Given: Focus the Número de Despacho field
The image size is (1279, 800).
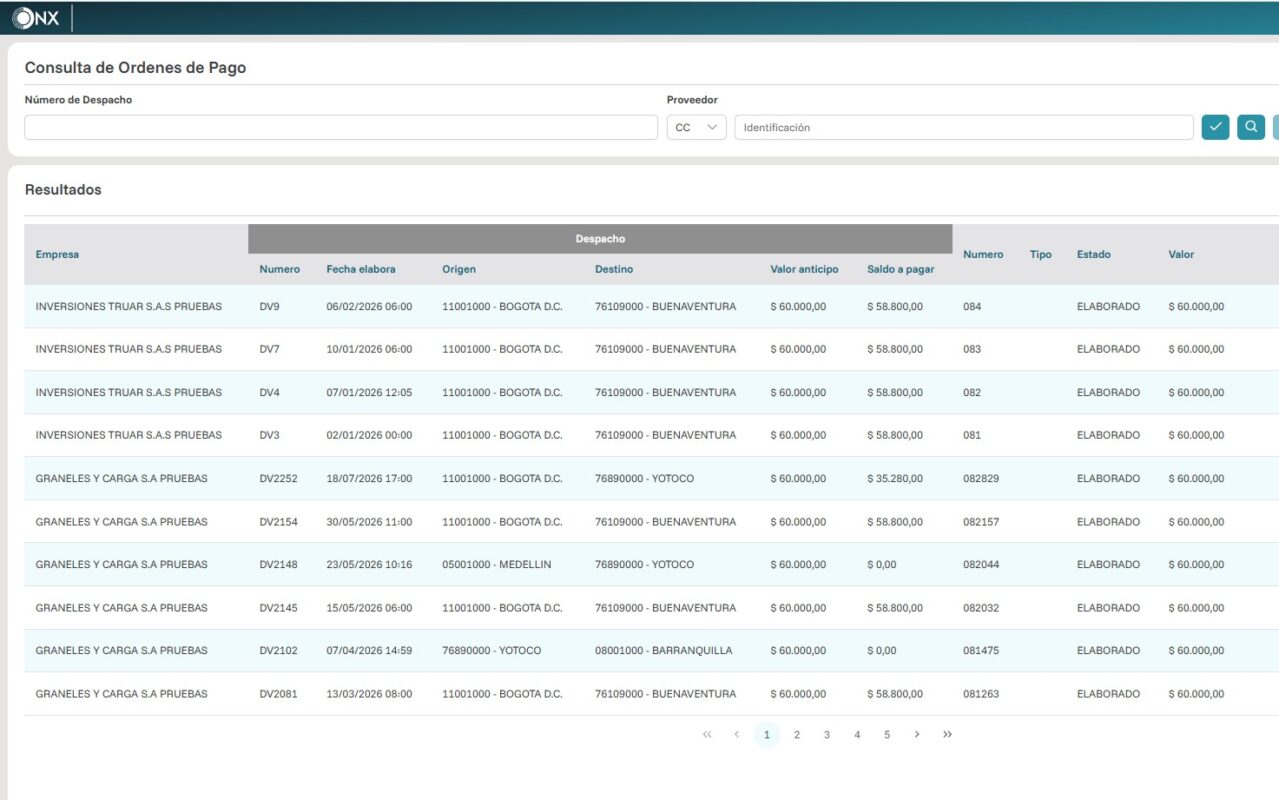Looking at the screenshot, I should coord(341,127).
